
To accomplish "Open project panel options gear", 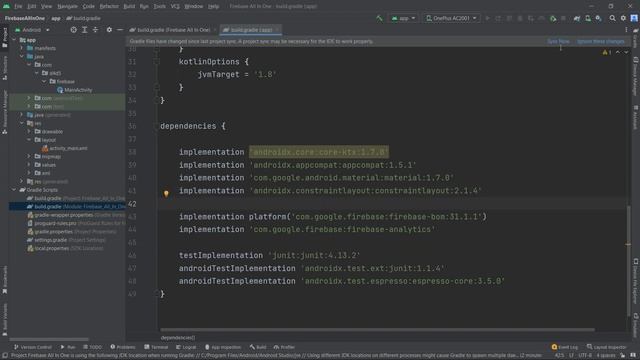I will pos(109,30).
